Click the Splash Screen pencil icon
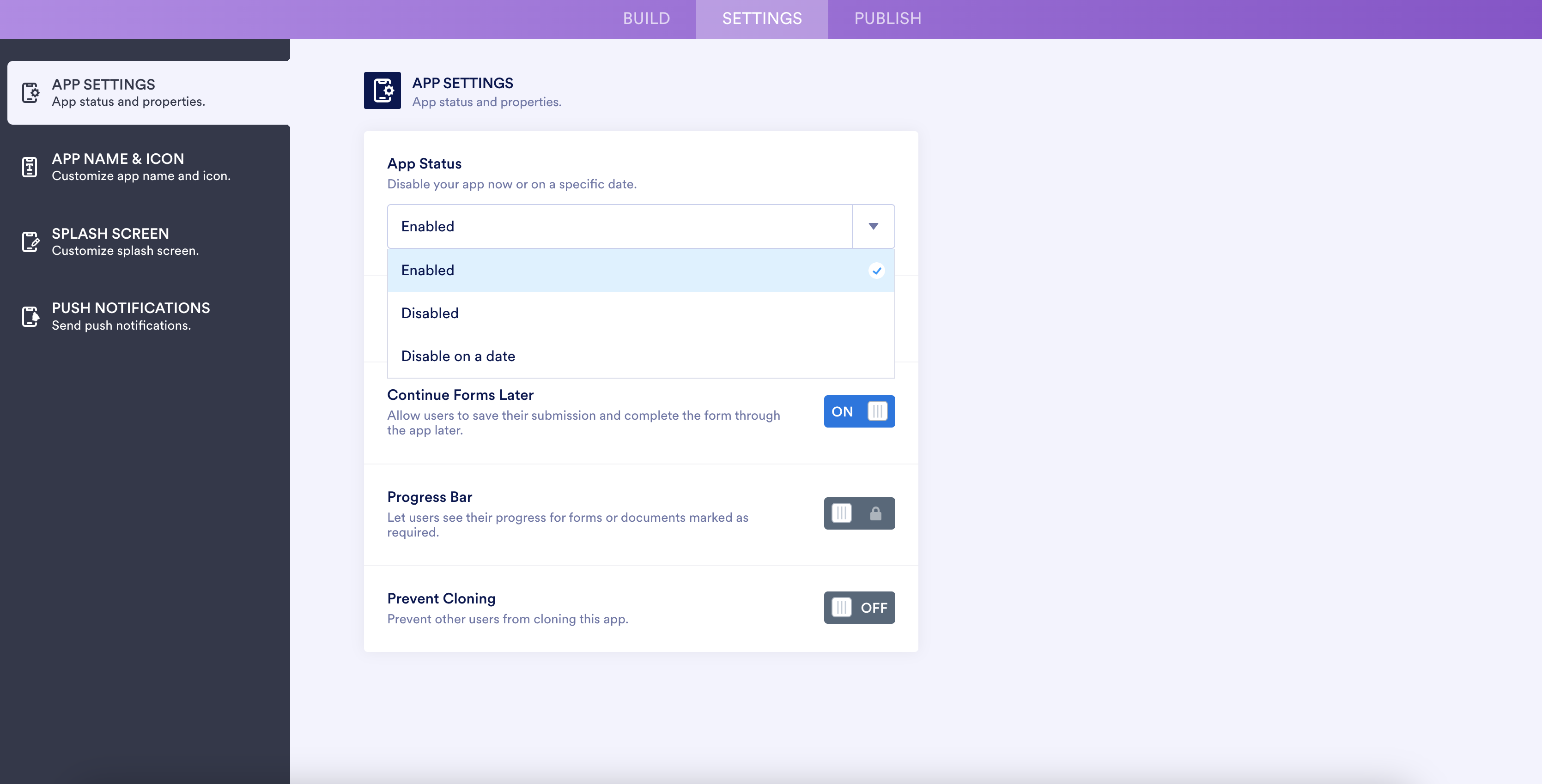This screenshot has height=784, width=1542. (x=30, y=242)
